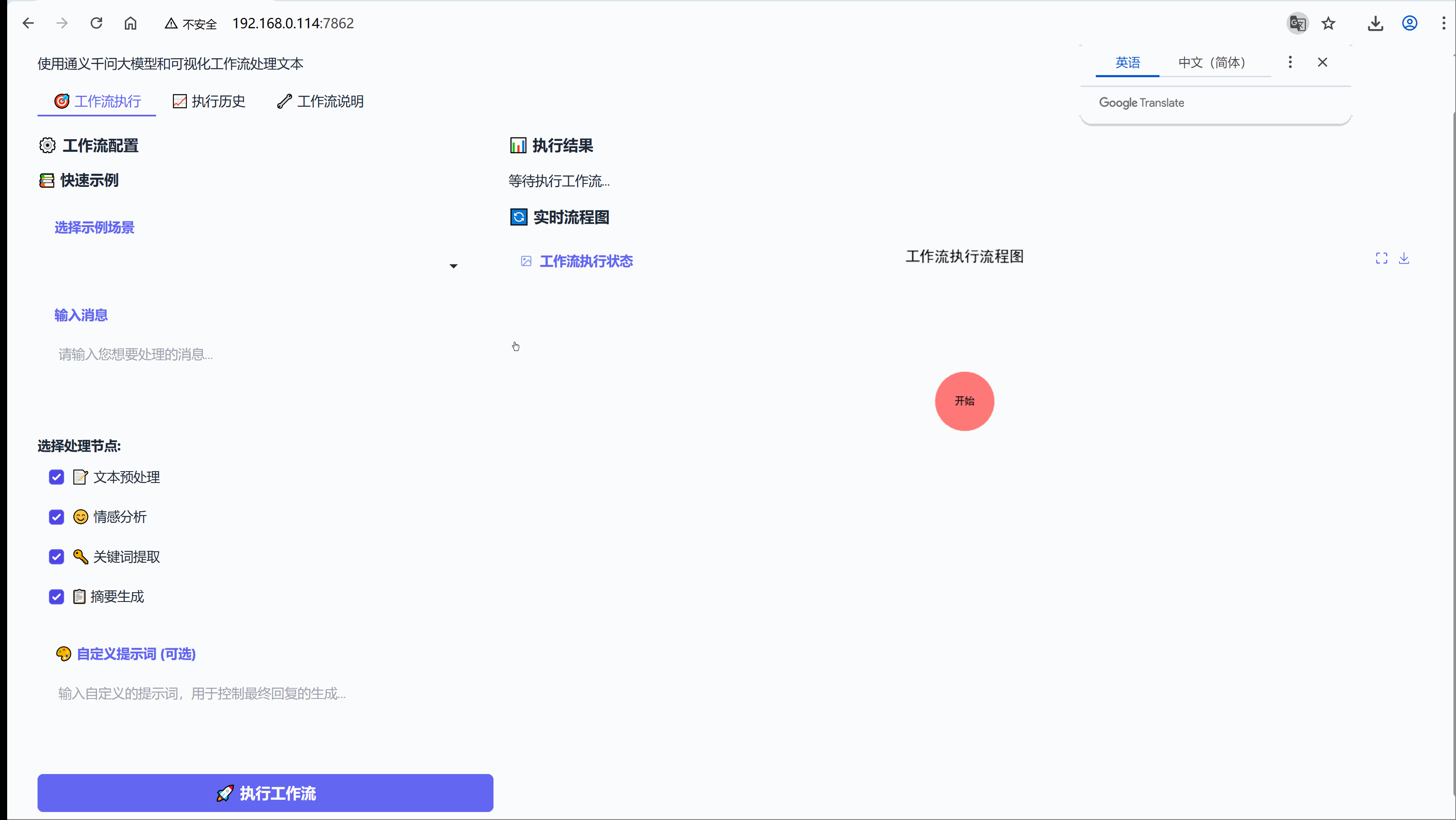
Task: Download the workflow flowchart image
Action: point(1405,258)
